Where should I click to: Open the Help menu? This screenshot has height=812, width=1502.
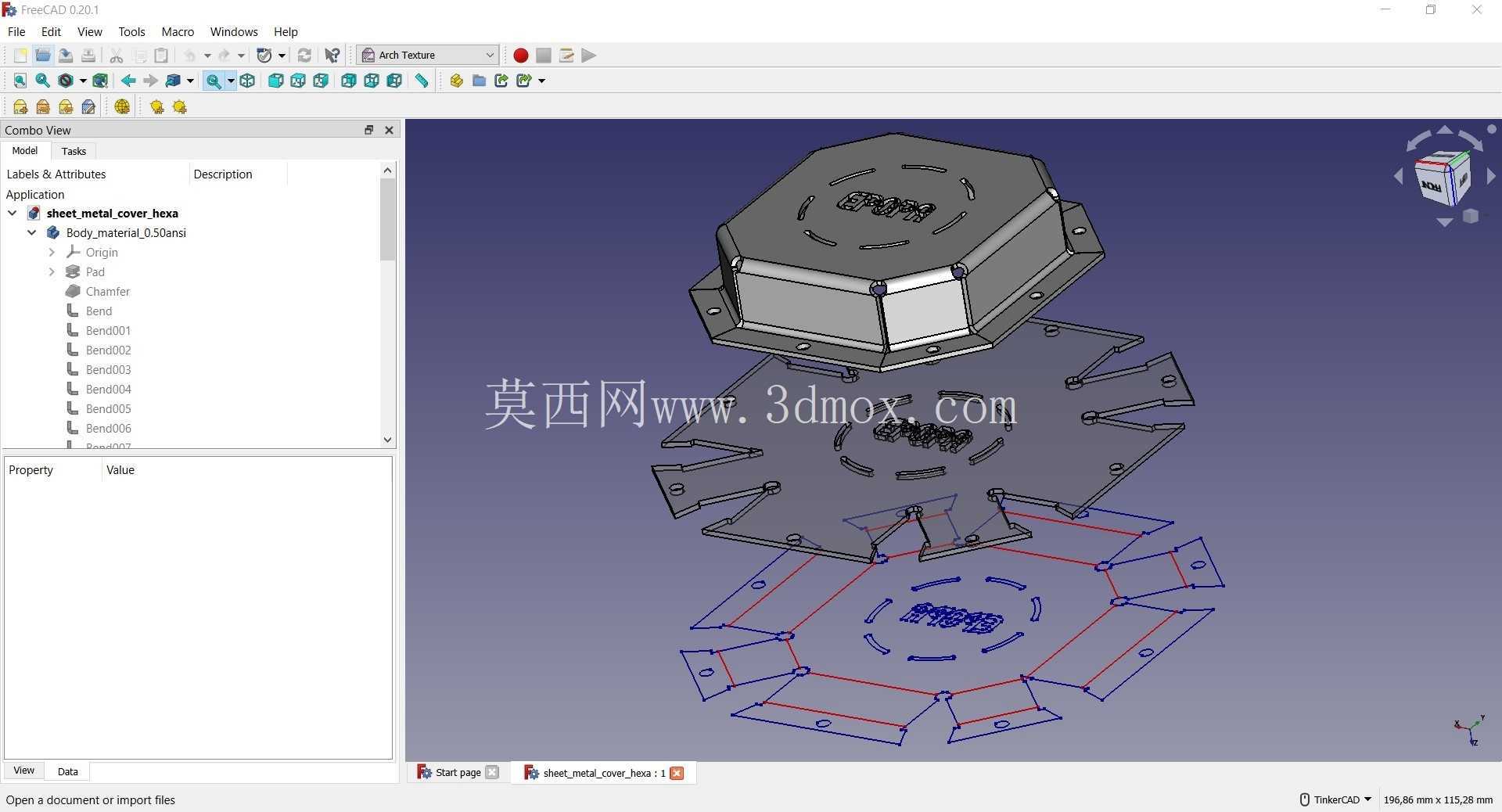(286, 31)
